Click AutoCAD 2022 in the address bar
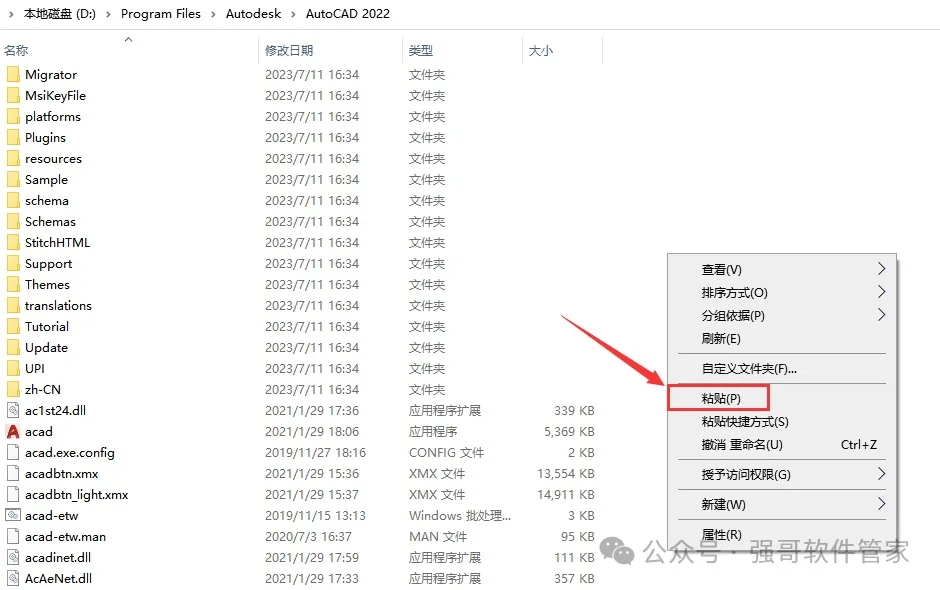 point(348,14)
